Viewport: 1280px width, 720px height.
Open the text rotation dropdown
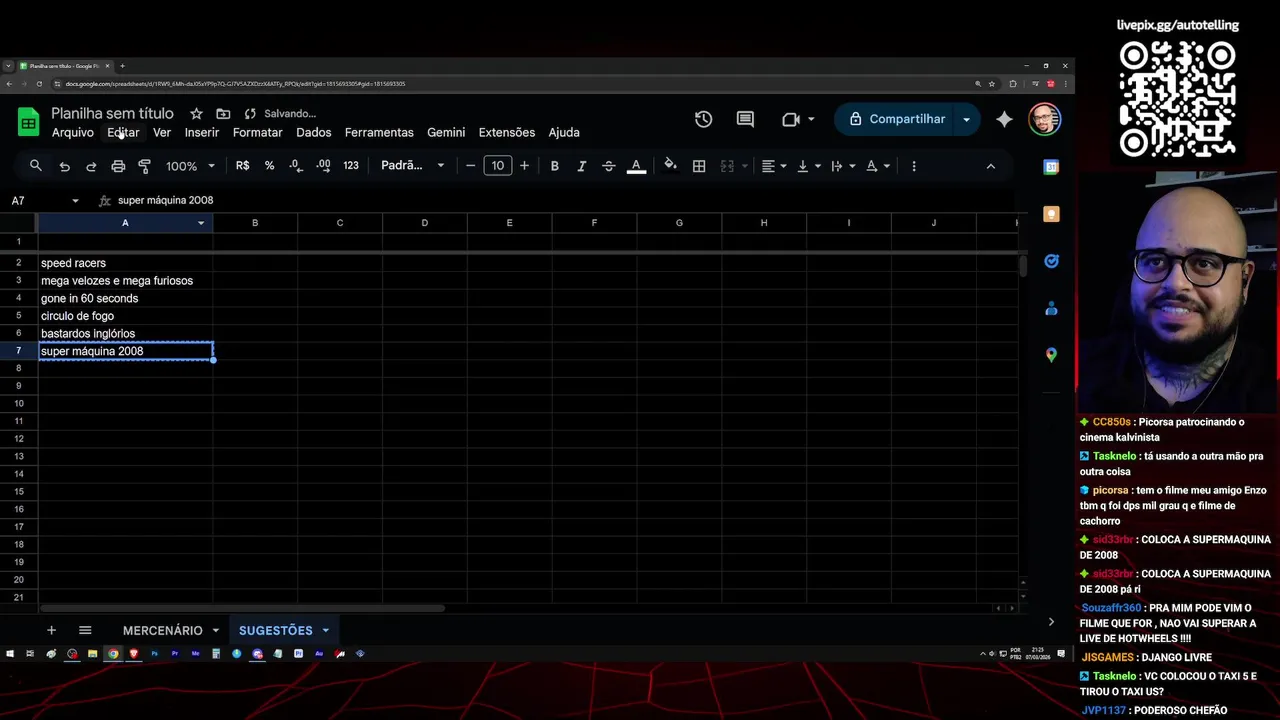click(x=878, y=166)
